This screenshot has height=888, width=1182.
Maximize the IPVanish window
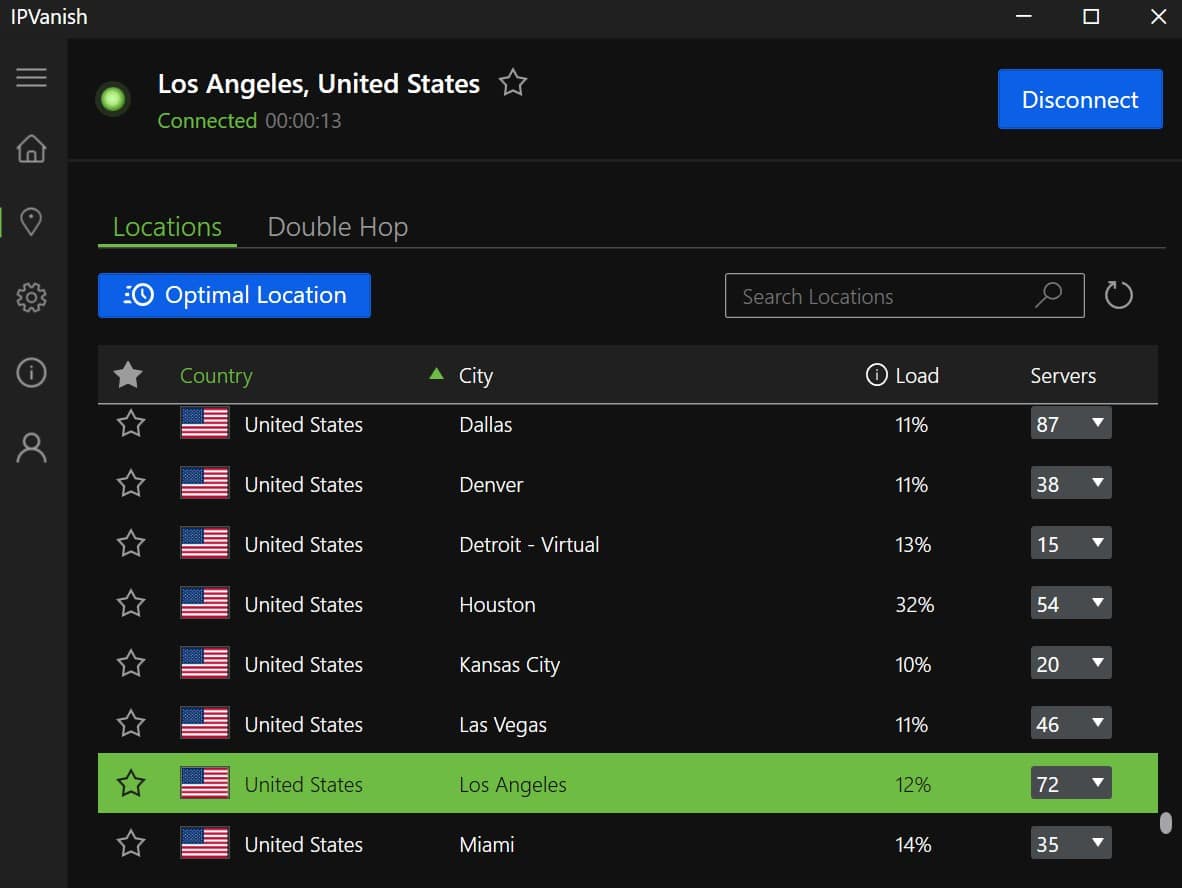[x=1091, y=17]
